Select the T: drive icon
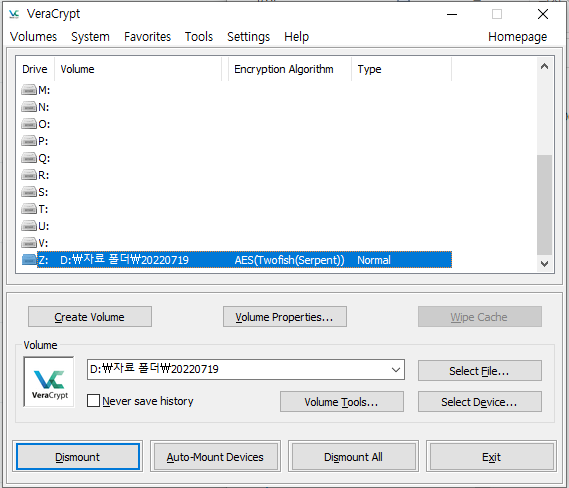This screenshot has height=488, width=569. [x=29, y=209]
